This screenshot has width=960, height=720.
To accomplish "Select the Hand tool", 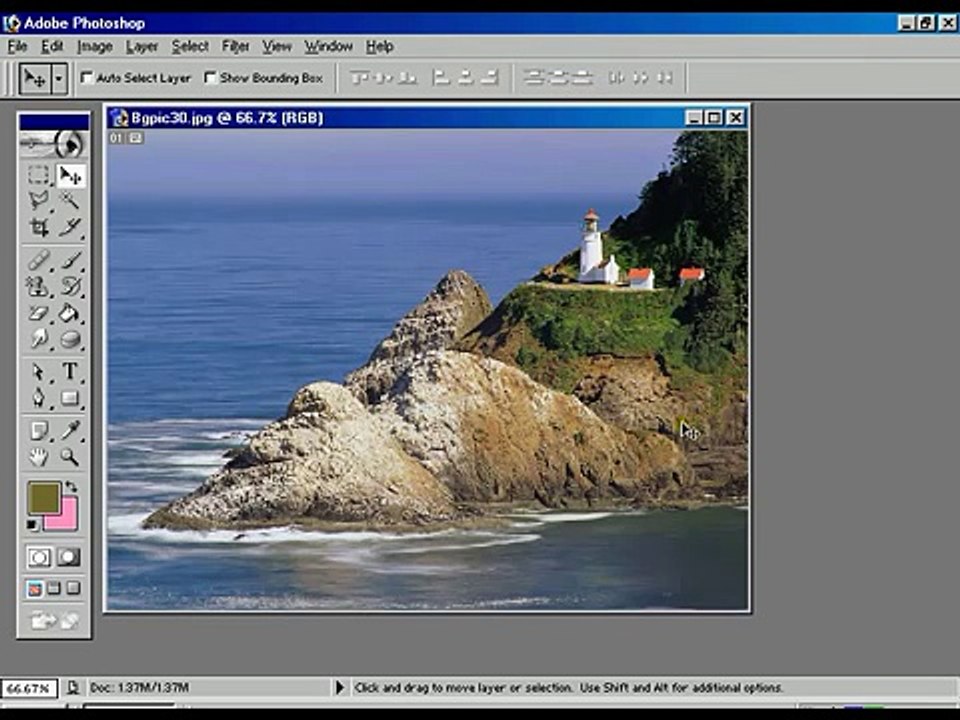I will coord(39,457).
